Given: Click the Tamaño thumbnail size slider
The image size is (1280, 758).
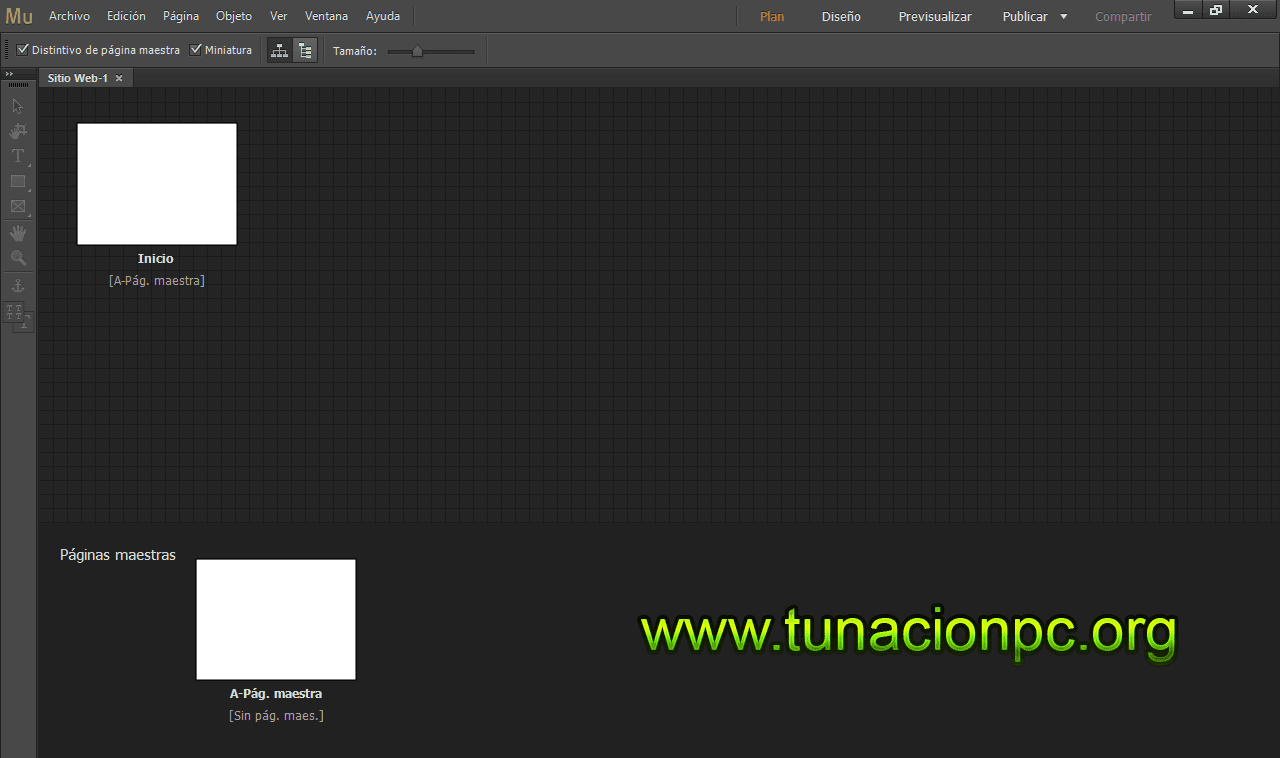Looking at the screenshot, I should [x=431, y=51].
